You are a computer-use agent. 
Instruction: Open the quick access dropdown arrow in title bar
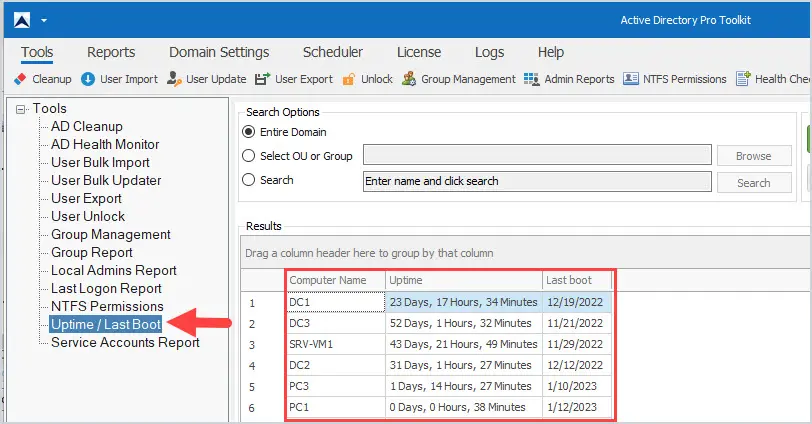(x=44, y=21)
